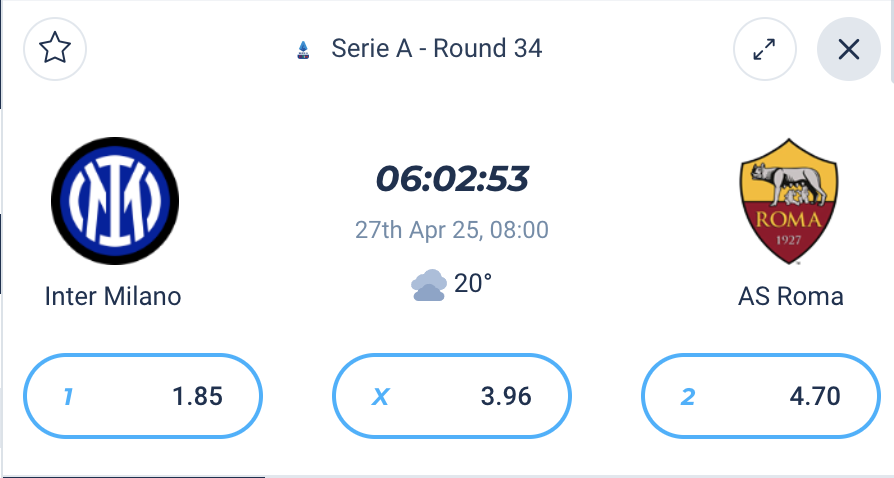The height and width of the screenshot is (478, 894).
Task: Select draw odds 3.96
Action: (x=452, y=396)
